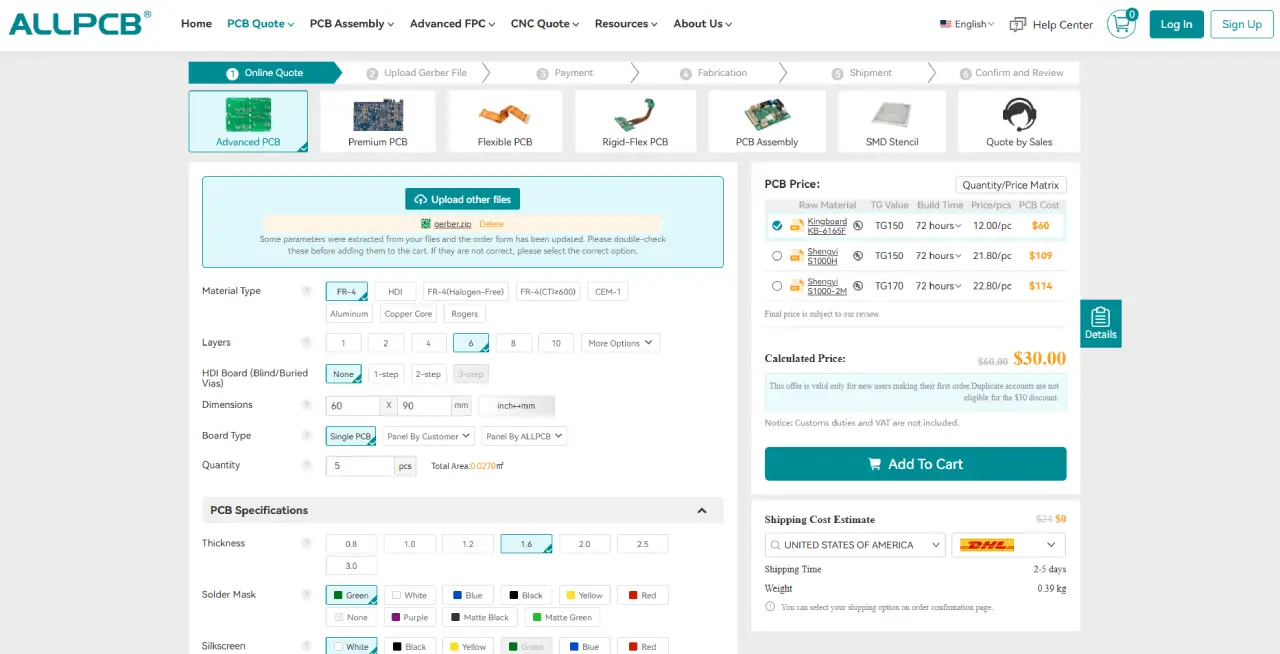Delete the uploaded gerber.zip file

pos(491,224)
